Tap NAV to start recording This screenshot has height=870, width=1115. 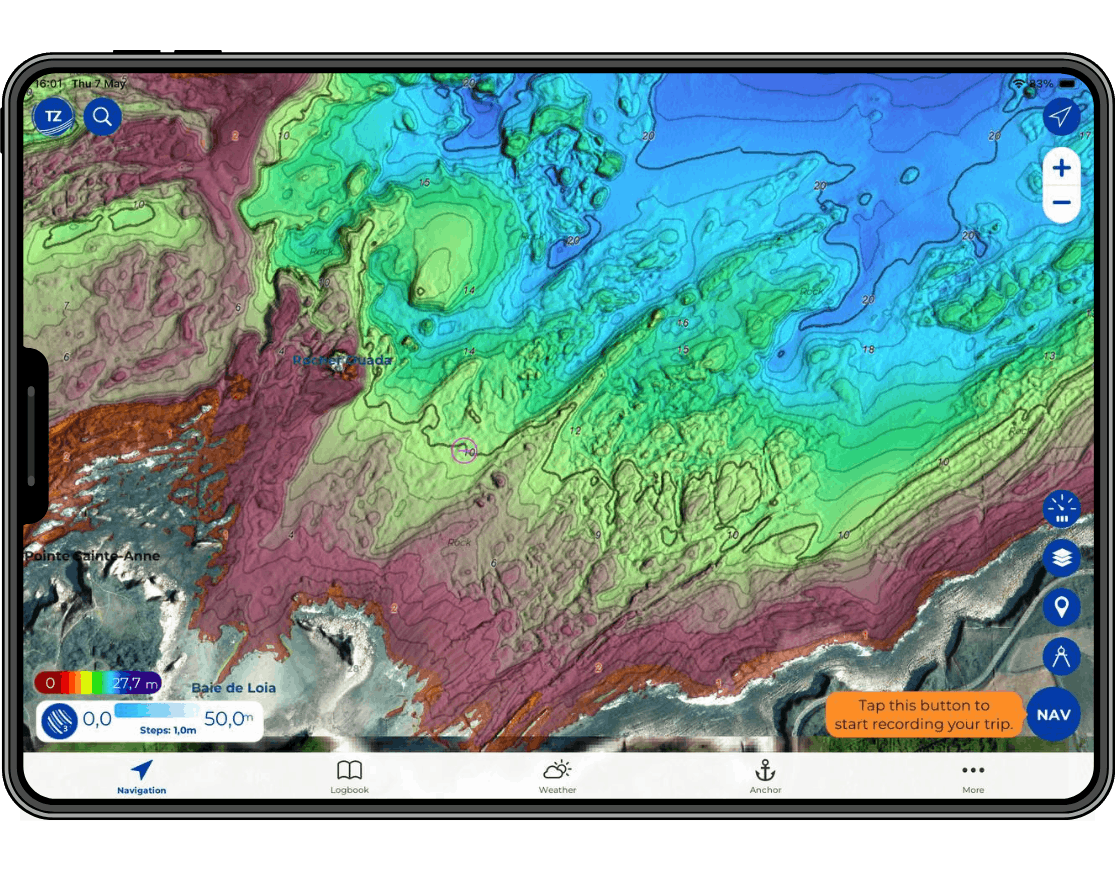(x=1053, y=714)
